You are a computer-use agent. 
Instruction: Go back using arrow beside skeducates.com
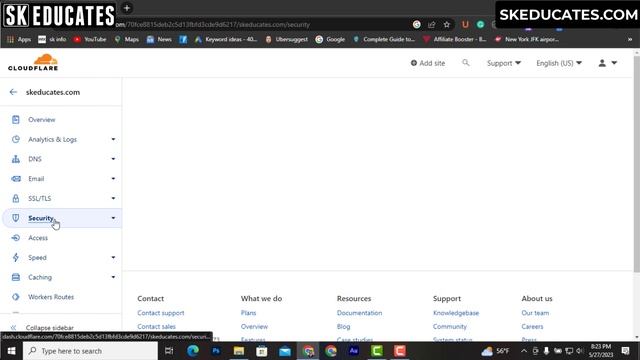(13, 92)
